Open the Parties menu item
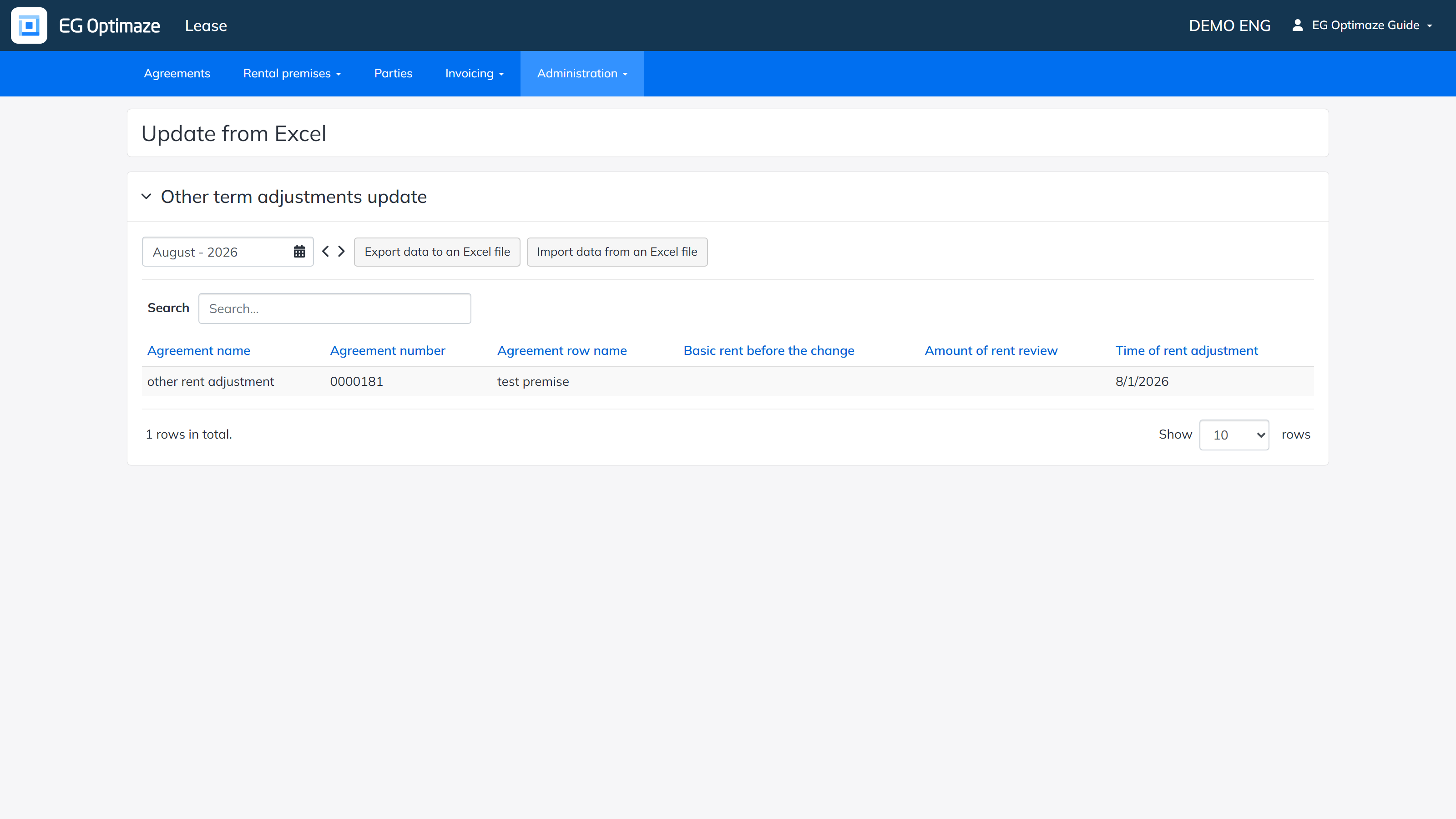This screenshot has width=1456, height=819. pos(394,73)
